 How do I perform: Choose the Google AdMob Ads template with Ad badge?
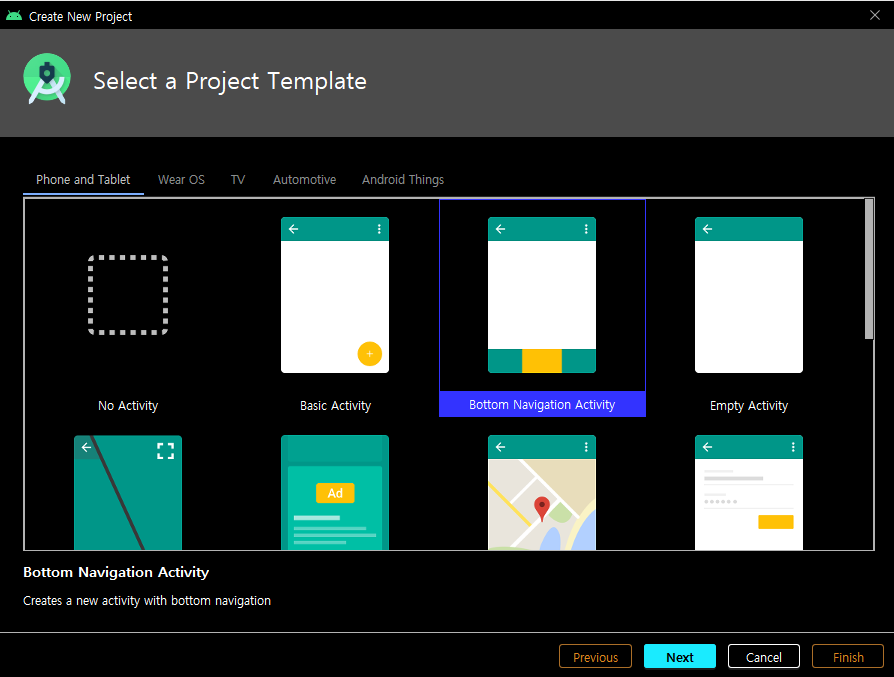coord(335,492)
